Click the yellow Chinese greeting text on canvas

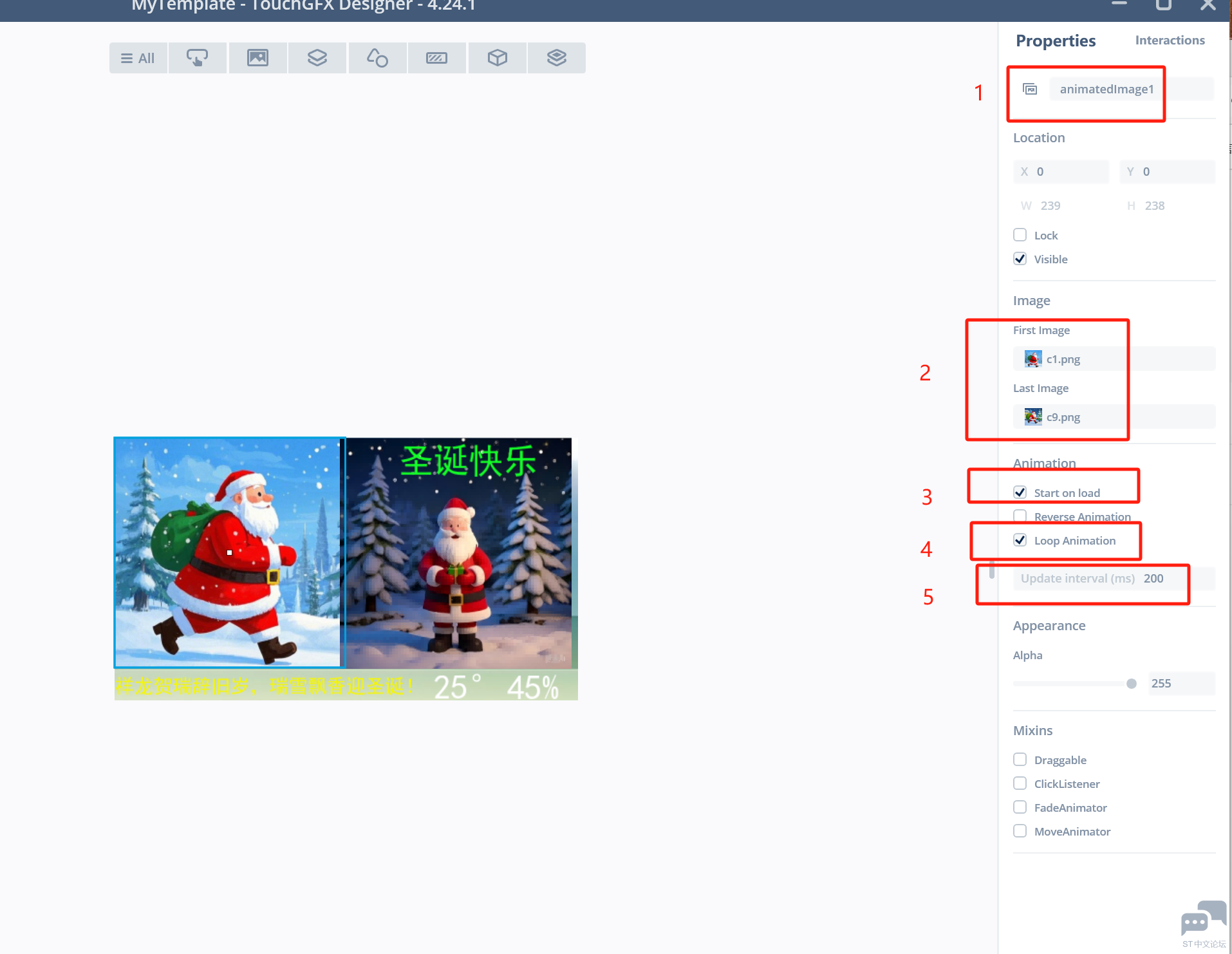pos(265,686)
